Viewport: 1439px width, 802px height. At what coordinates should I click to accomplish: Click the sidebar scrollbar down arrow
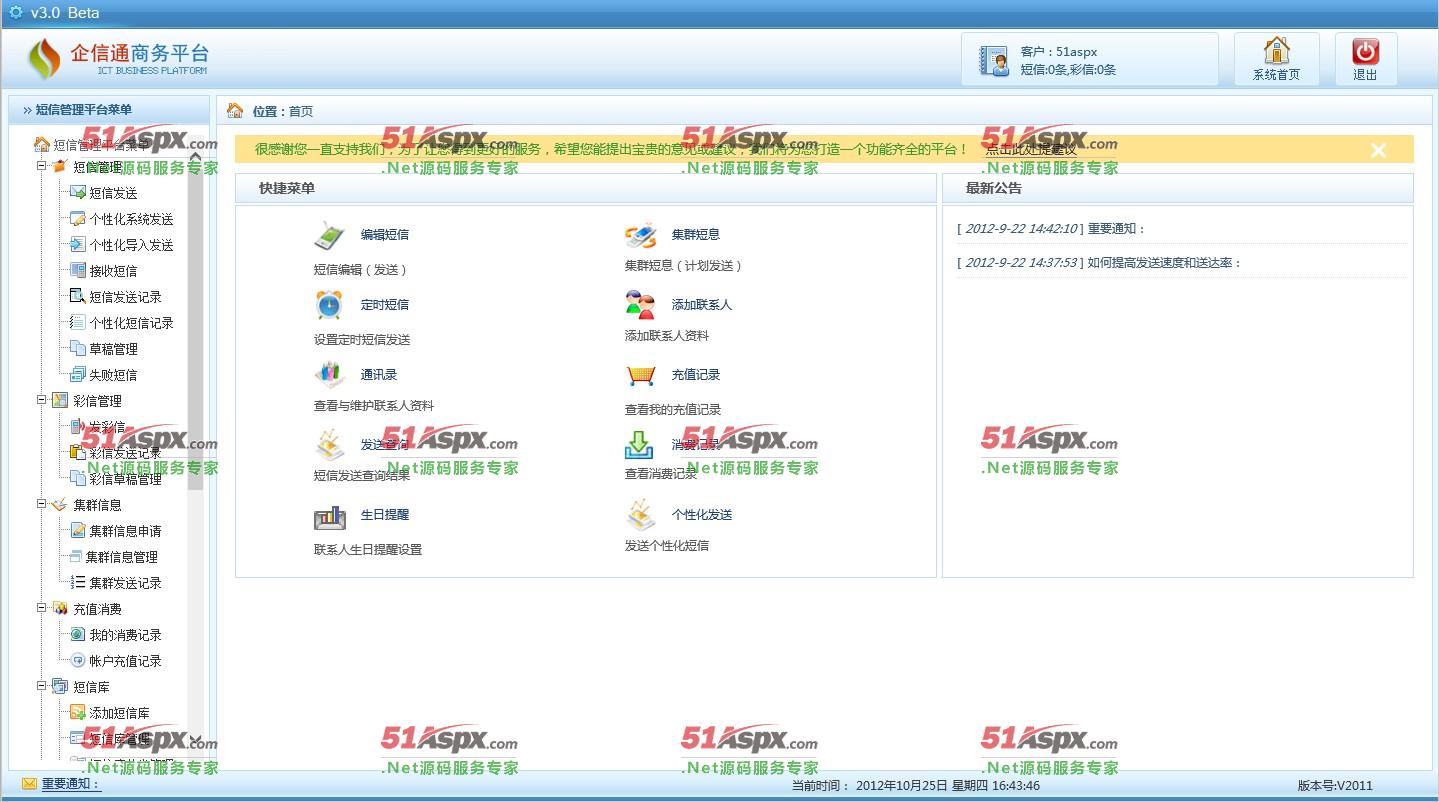195,741
